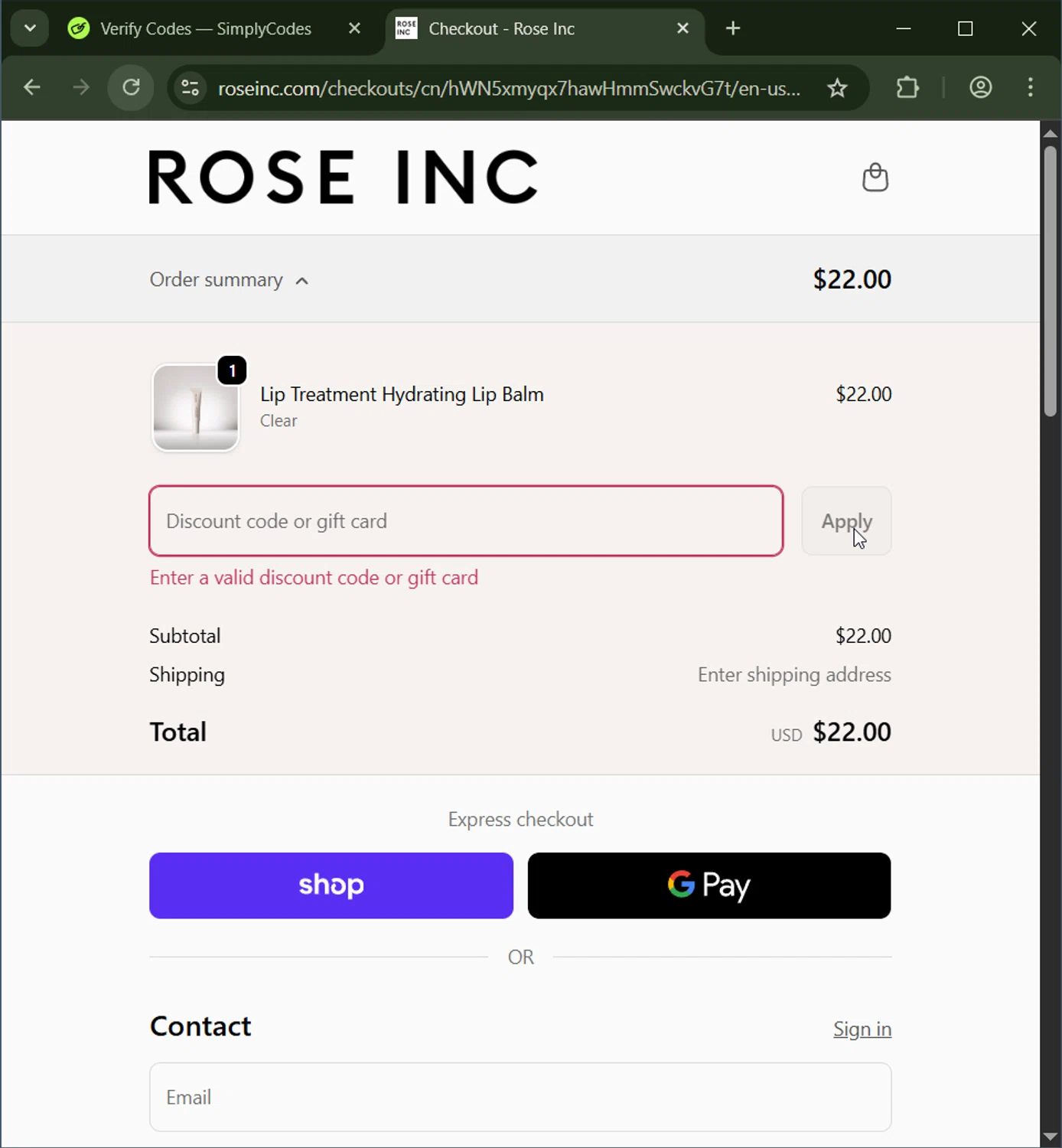View site information icon in address bar

pyautogui.click(x=191, y=88)
